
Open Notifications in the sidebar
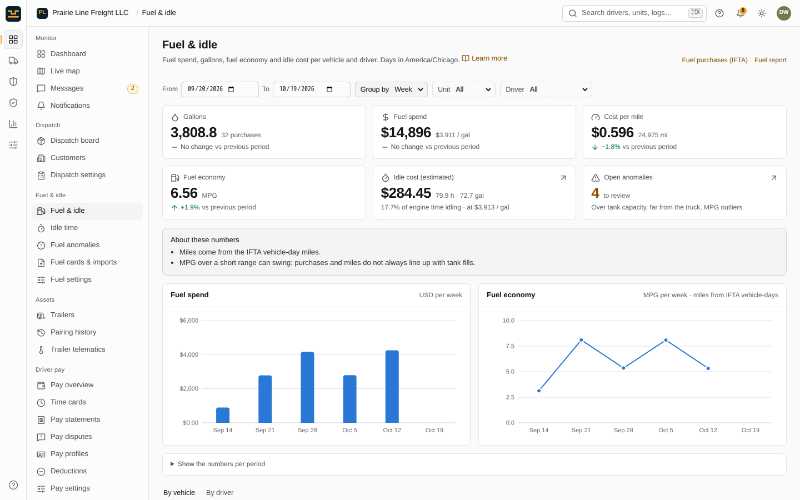[x=88, y=106]
